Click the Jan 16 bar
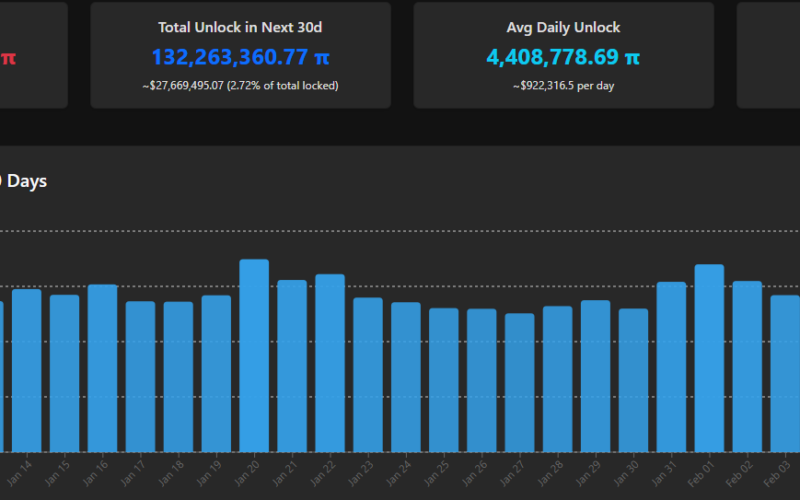 [102, 367]
